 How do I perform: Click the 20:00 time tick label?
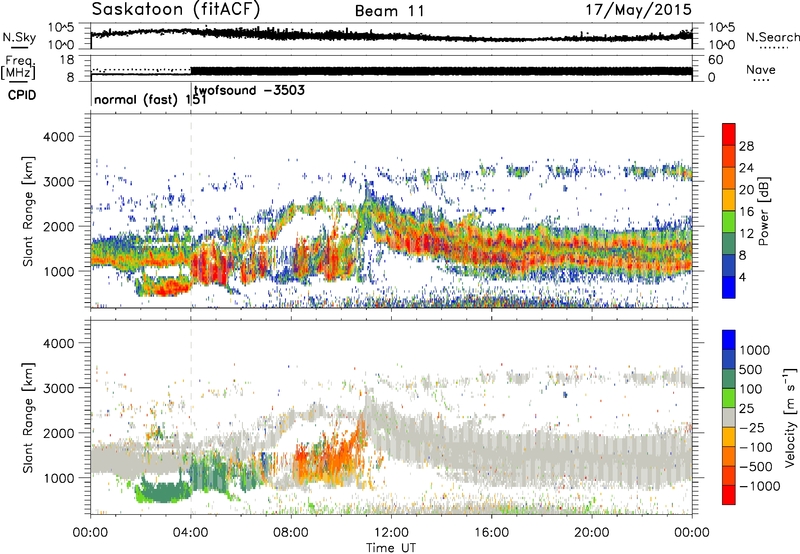[x=591, y=533]
